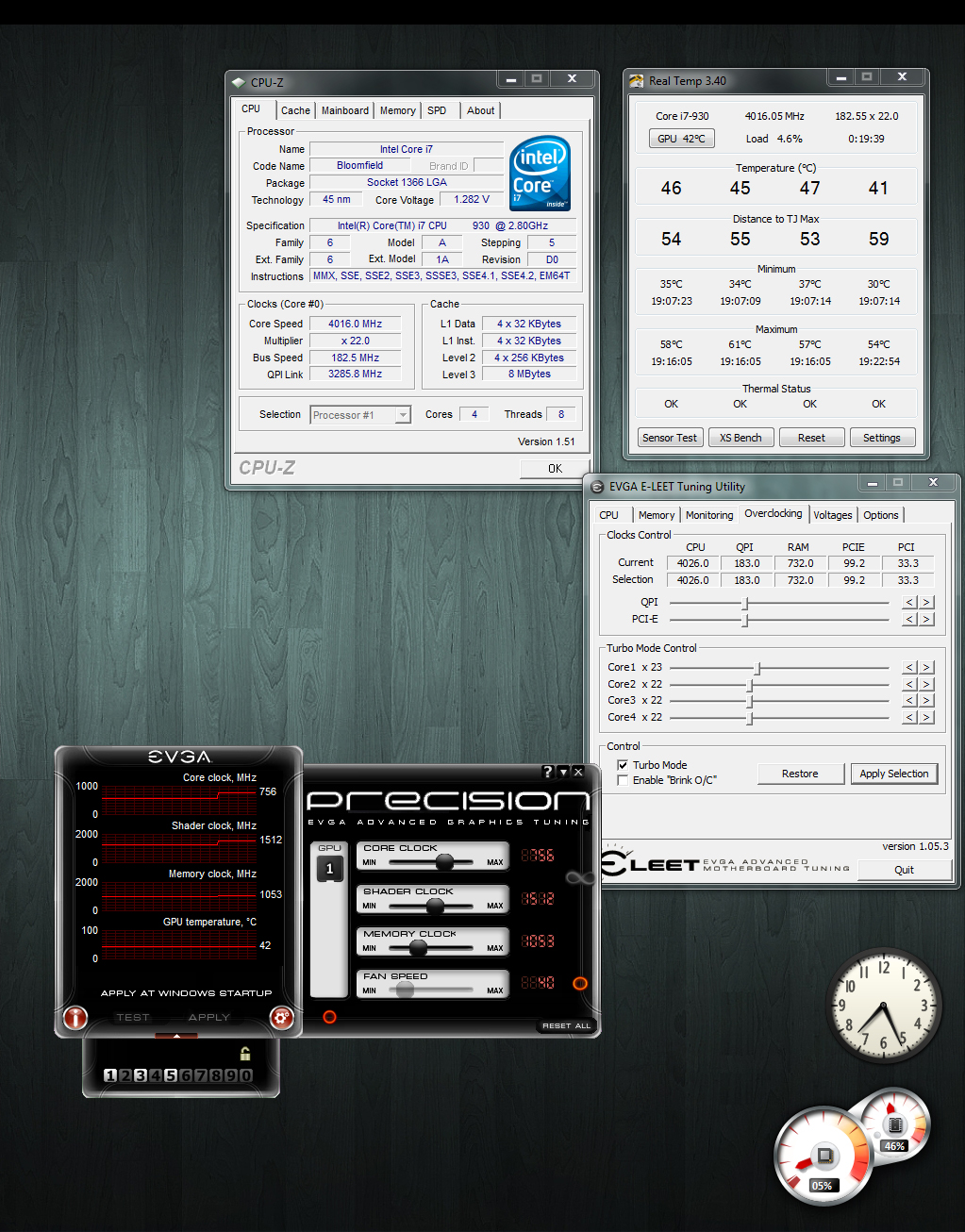This screenshot has width=965, height=1232.
Task: Switch to the Monitoring tab in E-LEET
Action: pos(709,515)
